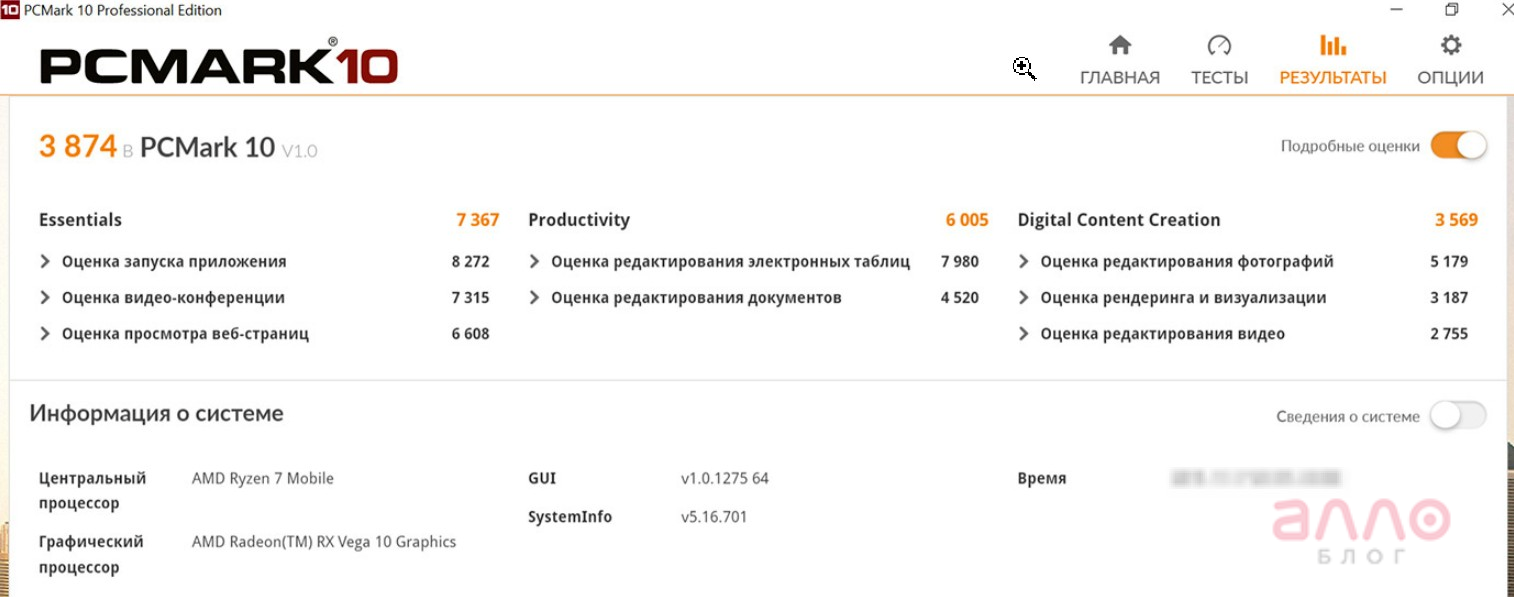Click the score value 8 272
This screenshot has width=1514, height=597.
tap(470, 262)
